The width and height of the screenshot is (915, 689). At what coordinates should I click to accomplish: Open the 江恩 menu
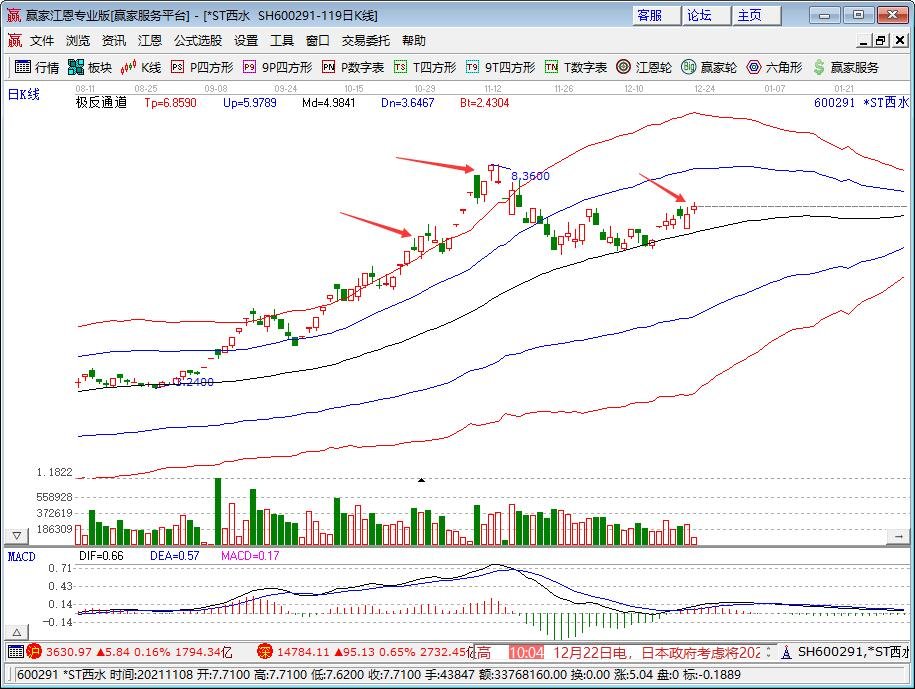(149, 40)
